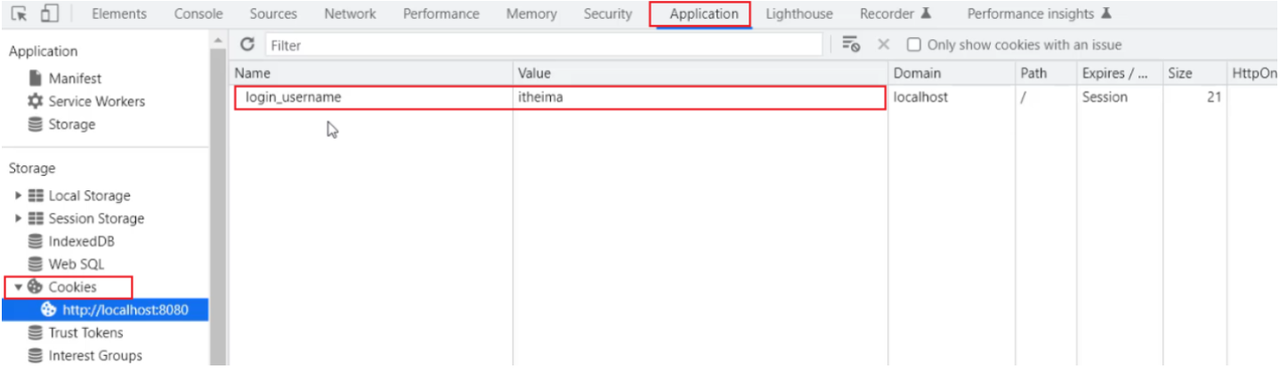Select the Interest Groups database icon
Image resolution: width=1280 pixels, height=377 pixels.
pyautogui.click(x=36, y=356)
